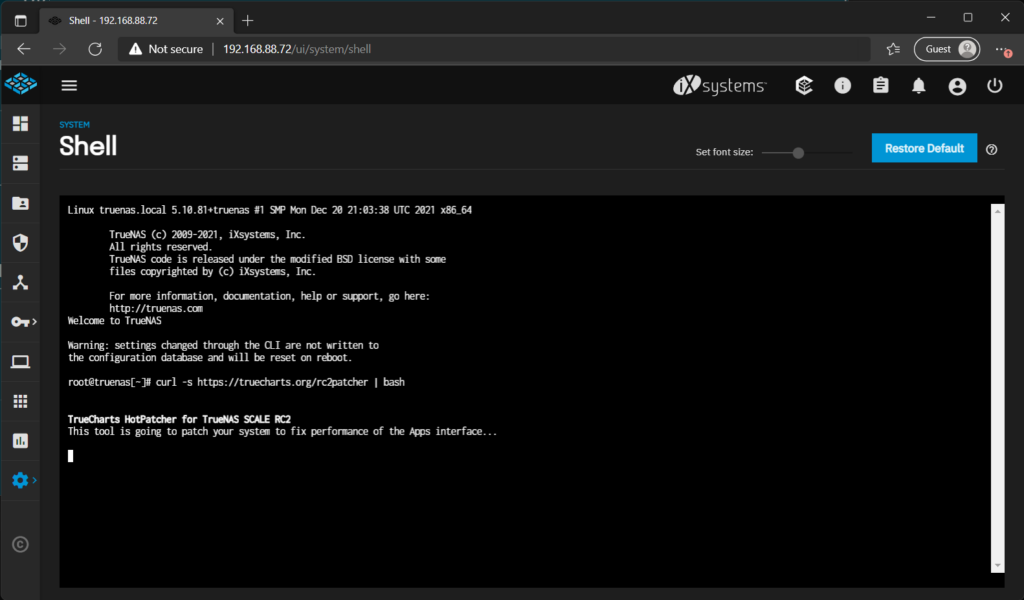Viewport: 1024px width, 600px height.
Task: Adjust the Set font size slider
Action: click(x=798, y=153)
